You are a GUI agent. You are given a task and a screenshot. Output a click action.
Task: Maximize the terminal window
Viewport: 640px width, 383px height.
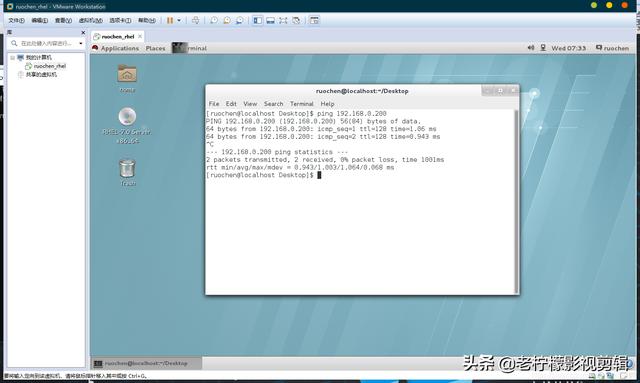coord(500,91)
